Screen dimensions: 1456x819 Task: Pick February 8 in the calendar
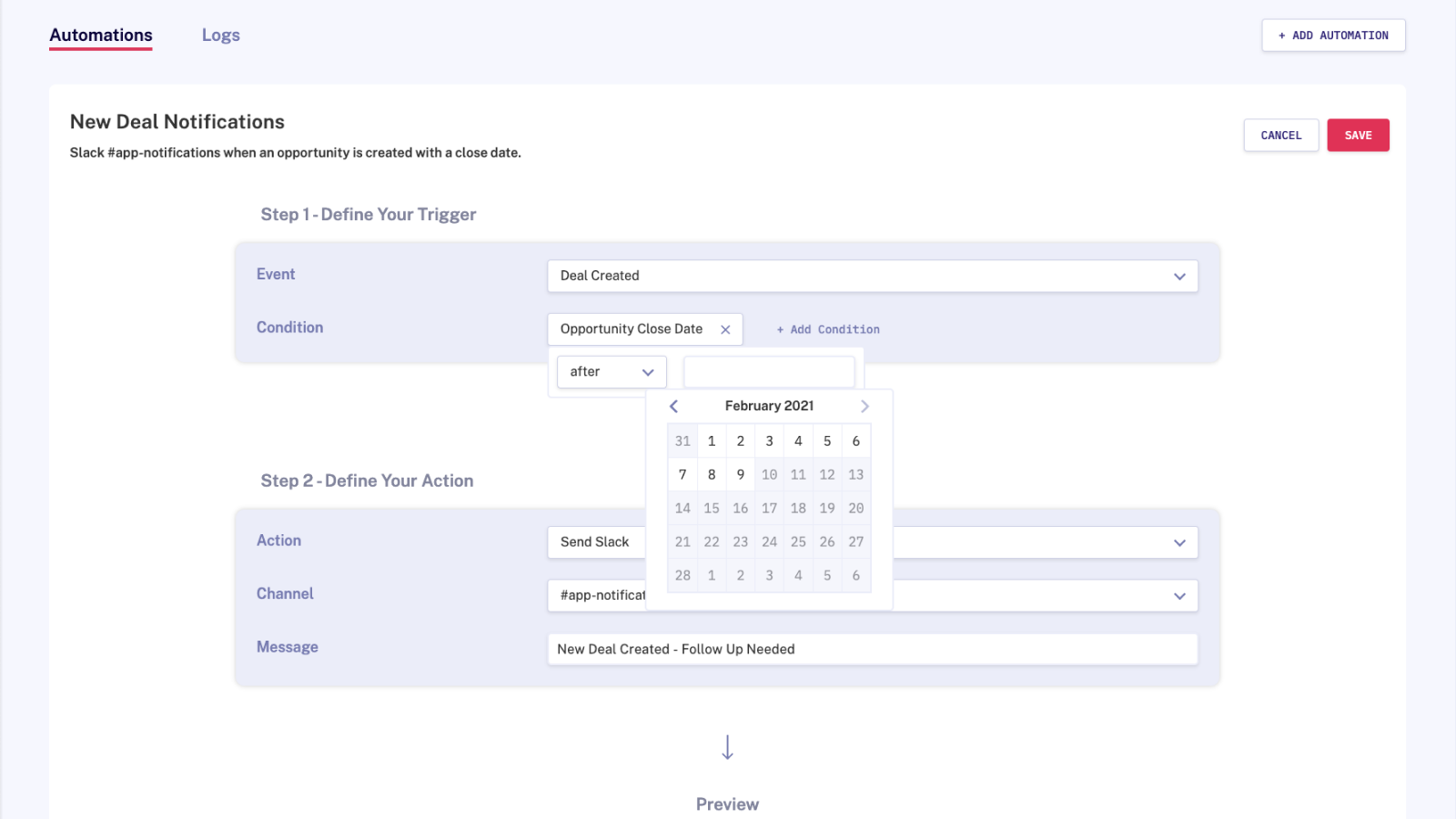712,475
